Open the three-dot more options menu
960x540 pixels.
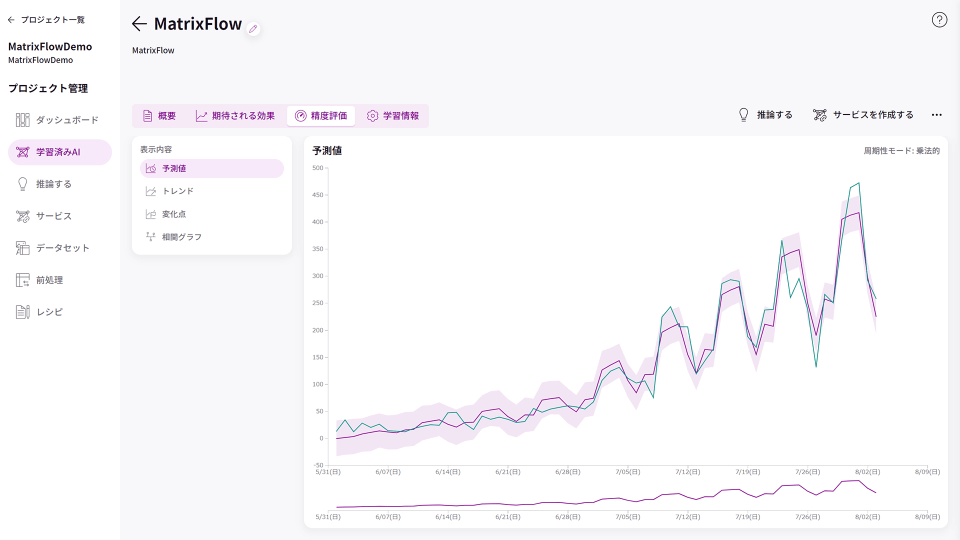(937, 114)
